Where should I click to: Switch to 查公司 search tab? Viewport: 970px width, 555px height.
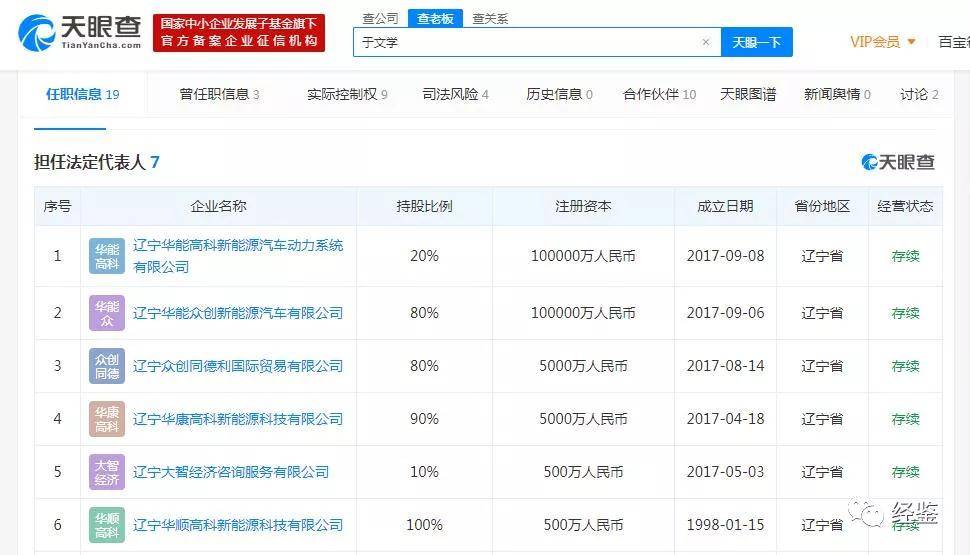coord(379,18)
